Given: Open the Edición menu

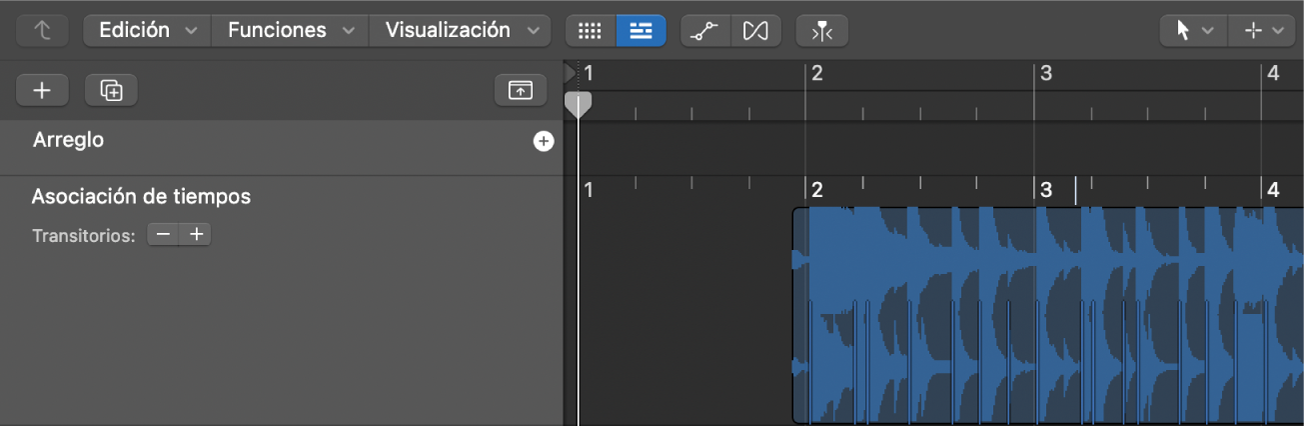Looking at the screenshot, I should [146, 31].
